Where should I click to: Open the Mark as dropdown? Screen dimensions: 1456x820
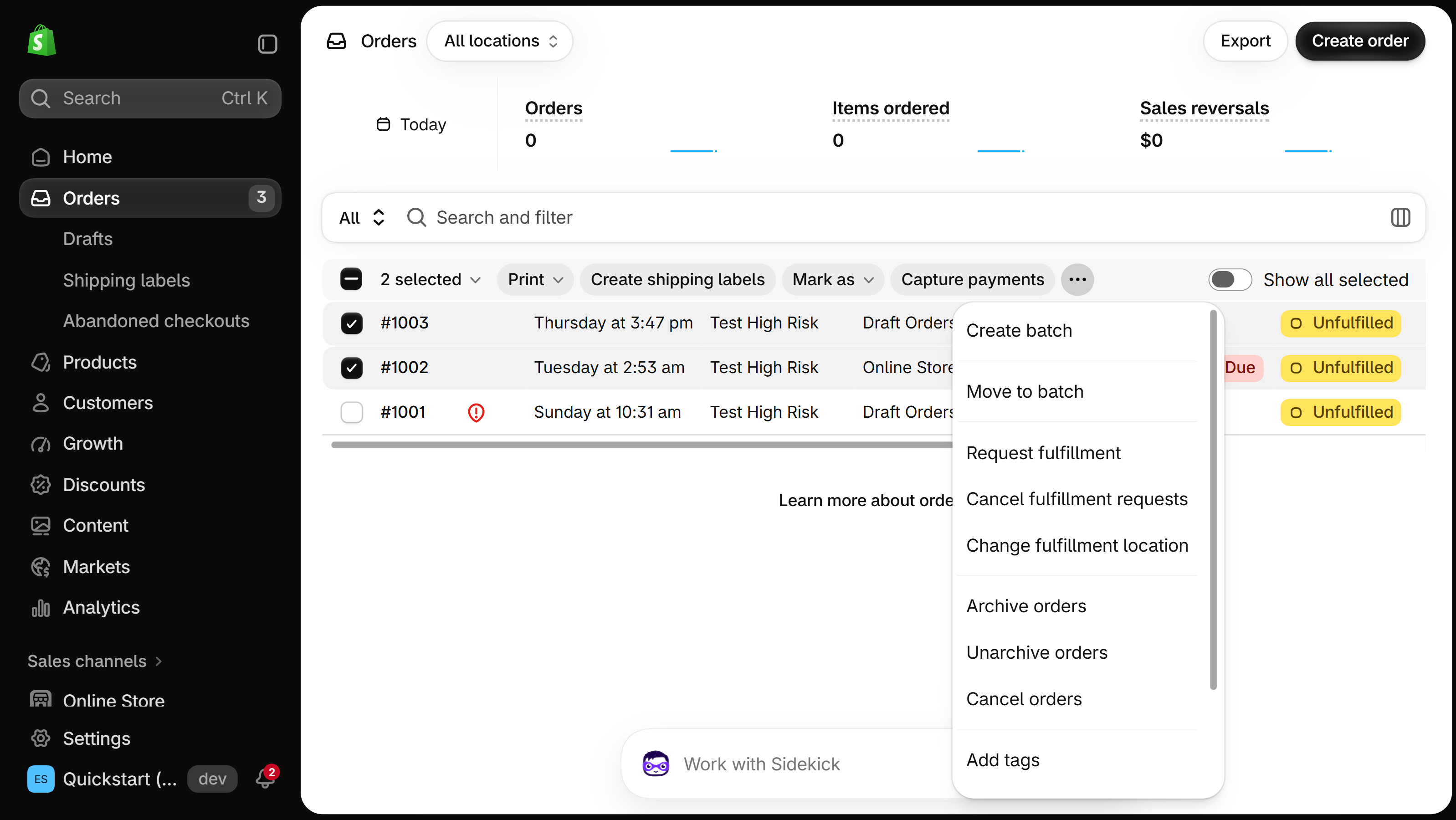[x=833, y=280]
